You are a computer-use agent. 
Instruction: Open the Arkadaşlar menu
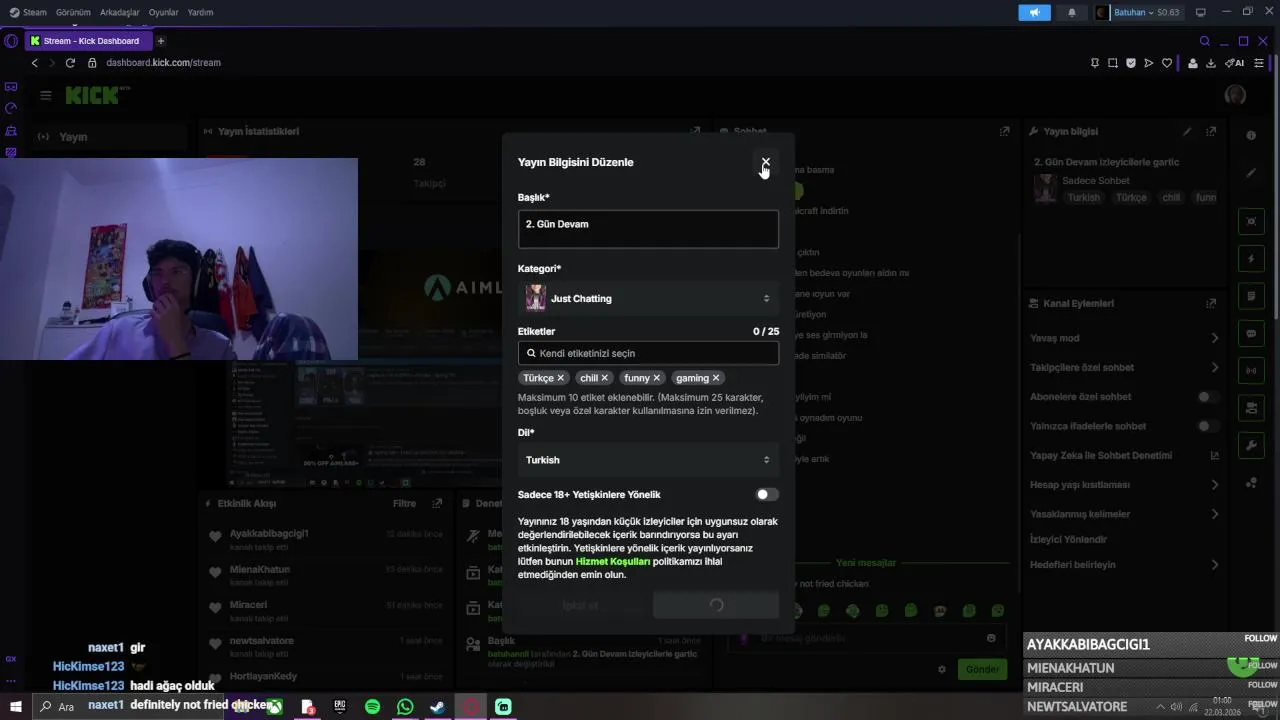coord(119,12)
